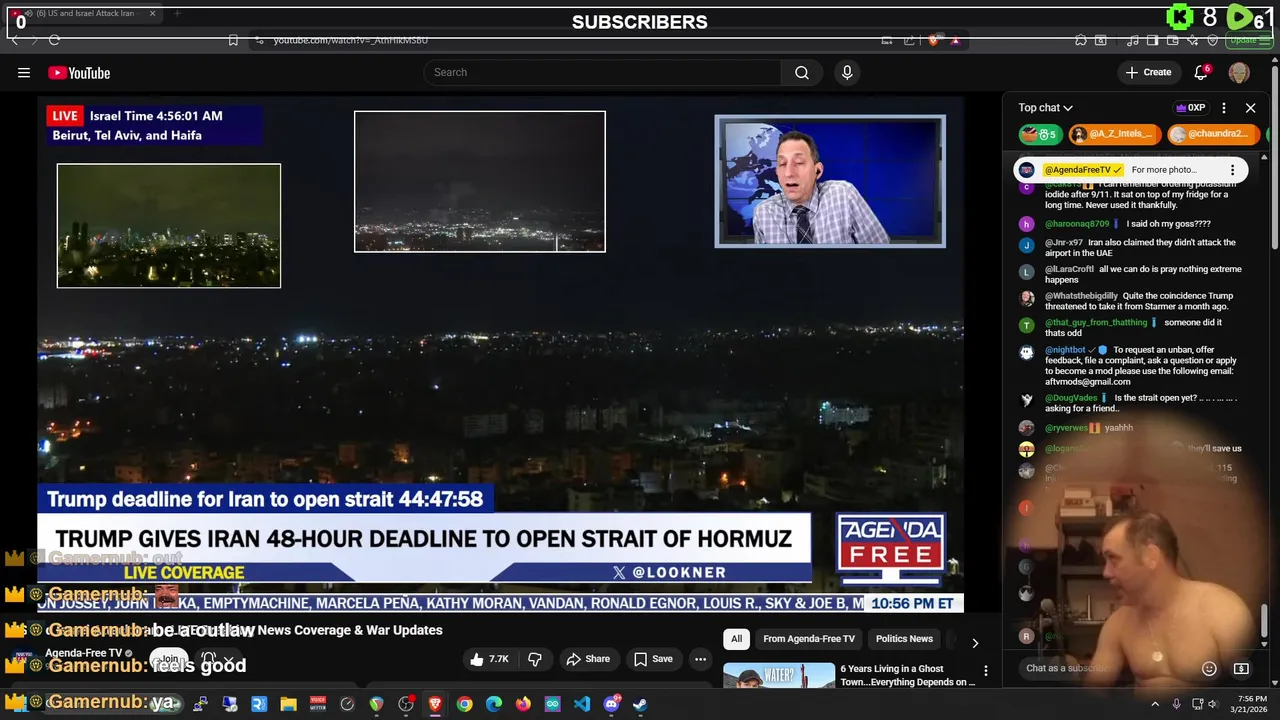Open Firefox in the taskbar
The height and width of the screenshot is (720, 1280).
[x=523, y=704]
